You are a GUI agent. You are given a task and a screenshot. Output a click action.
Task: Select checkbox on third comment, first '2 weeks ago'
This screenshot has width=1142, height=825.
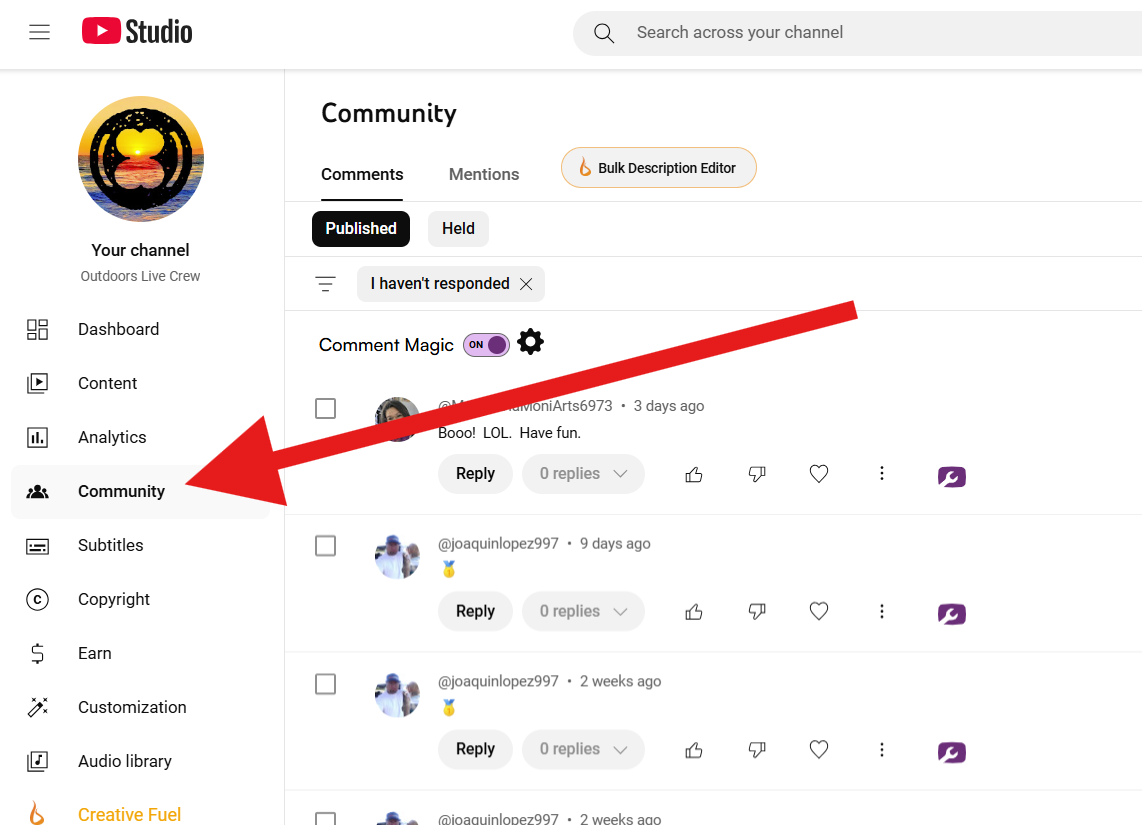326,684
